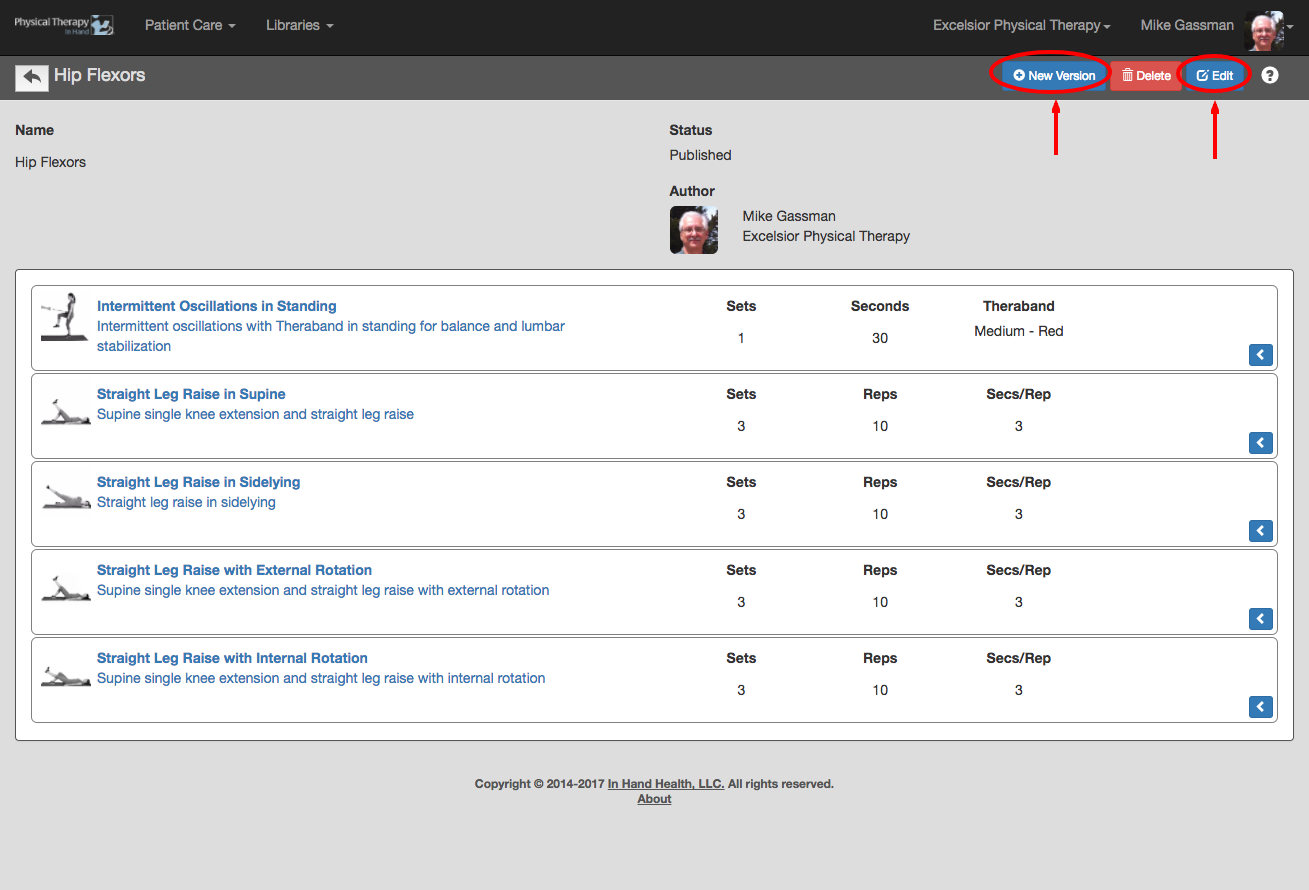Click the back arrow icon beside Hip Flexors
Image resolution: width=1309 pixels, height=890 pixels.
click(32, 77)
